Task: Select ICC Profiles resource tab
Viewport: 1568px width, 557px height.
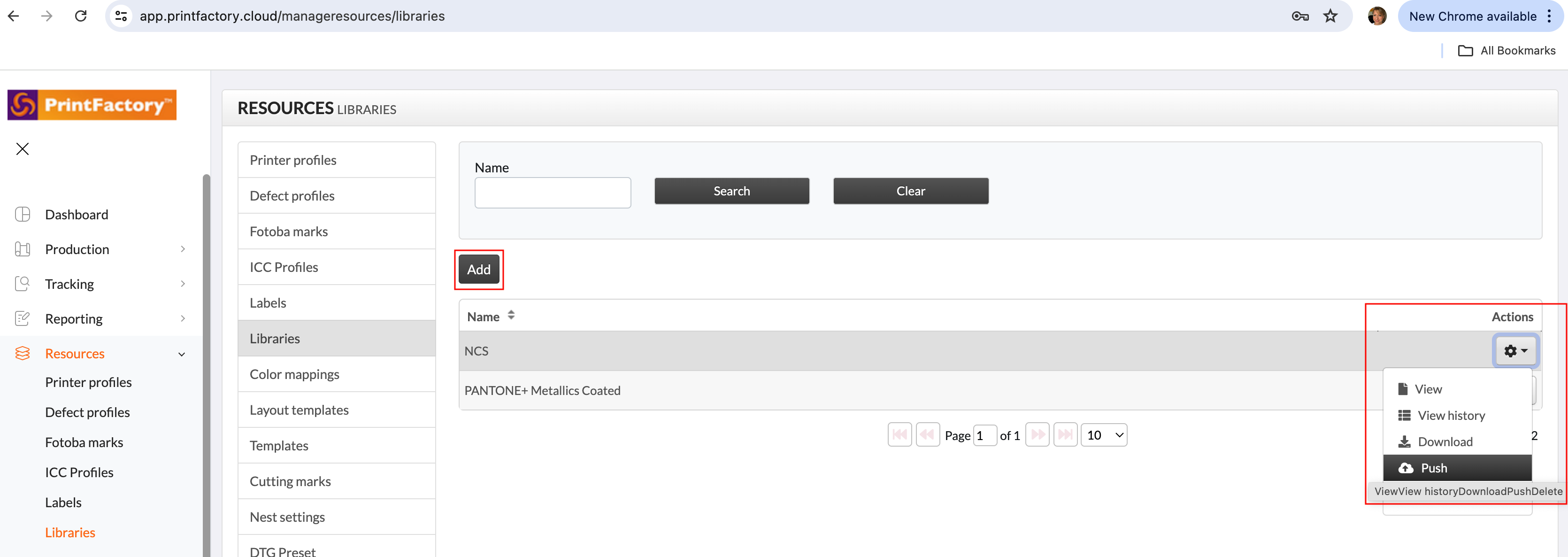Action: (x=337, y=267)
